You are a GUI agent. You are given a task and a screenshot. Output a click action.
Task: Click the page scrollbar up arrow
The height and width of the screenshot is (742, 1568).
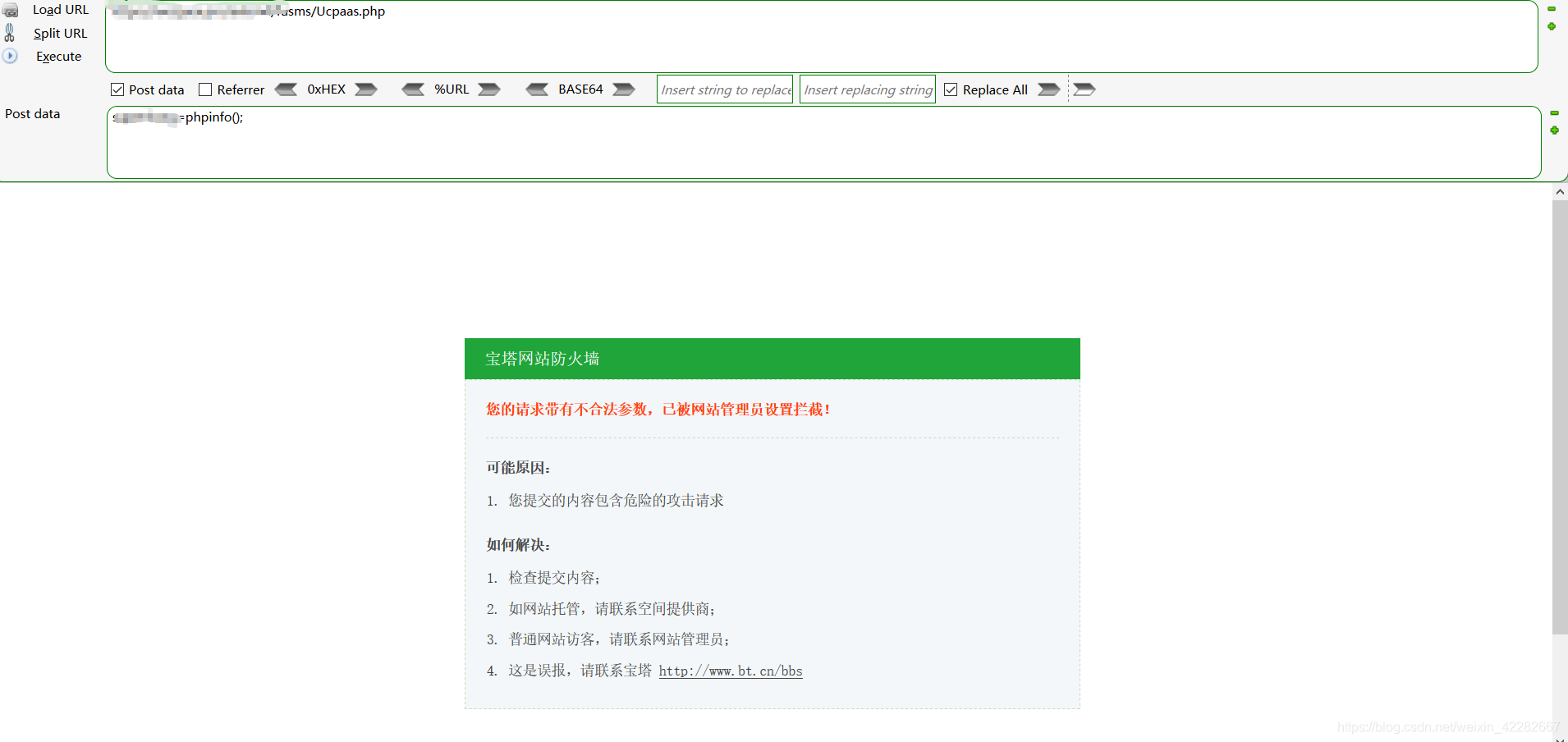click(x=1560, y=192)
